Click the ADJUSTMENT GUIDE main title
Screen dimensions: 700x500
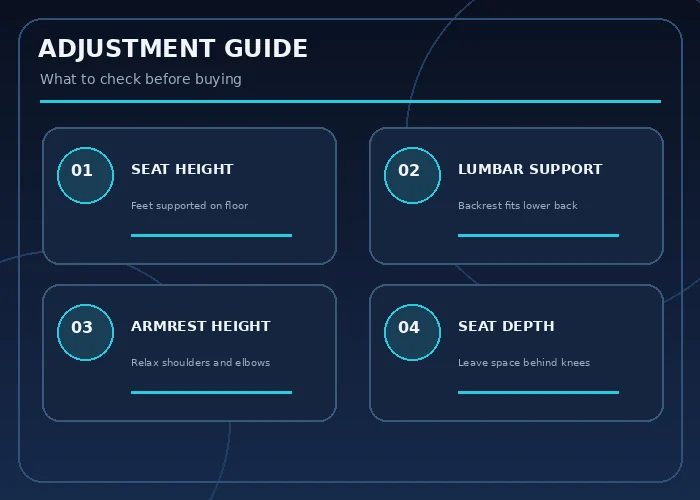[173, 49]
